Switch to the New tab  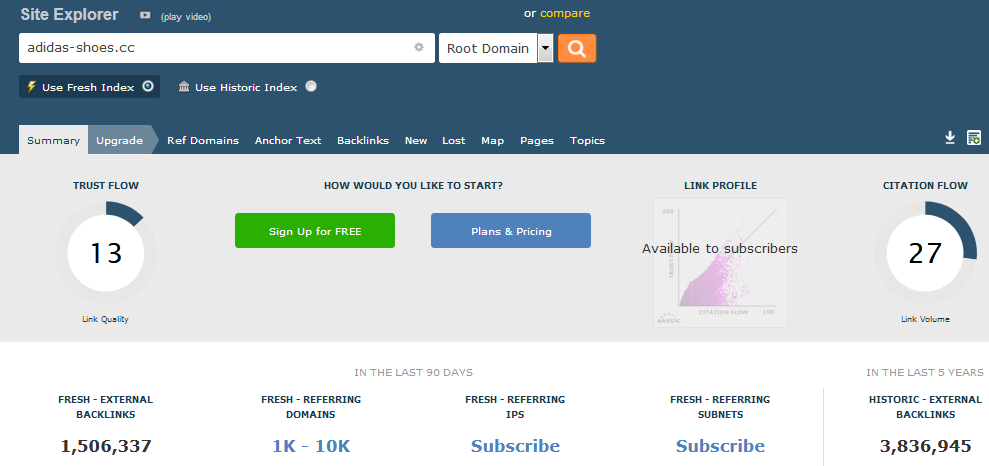coord(416,141)
